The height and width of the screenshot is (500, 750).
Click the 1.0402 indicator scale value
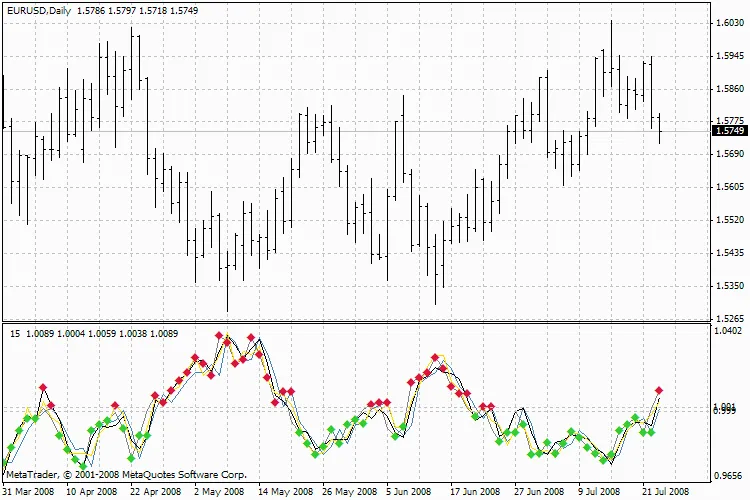pos(729,331)
